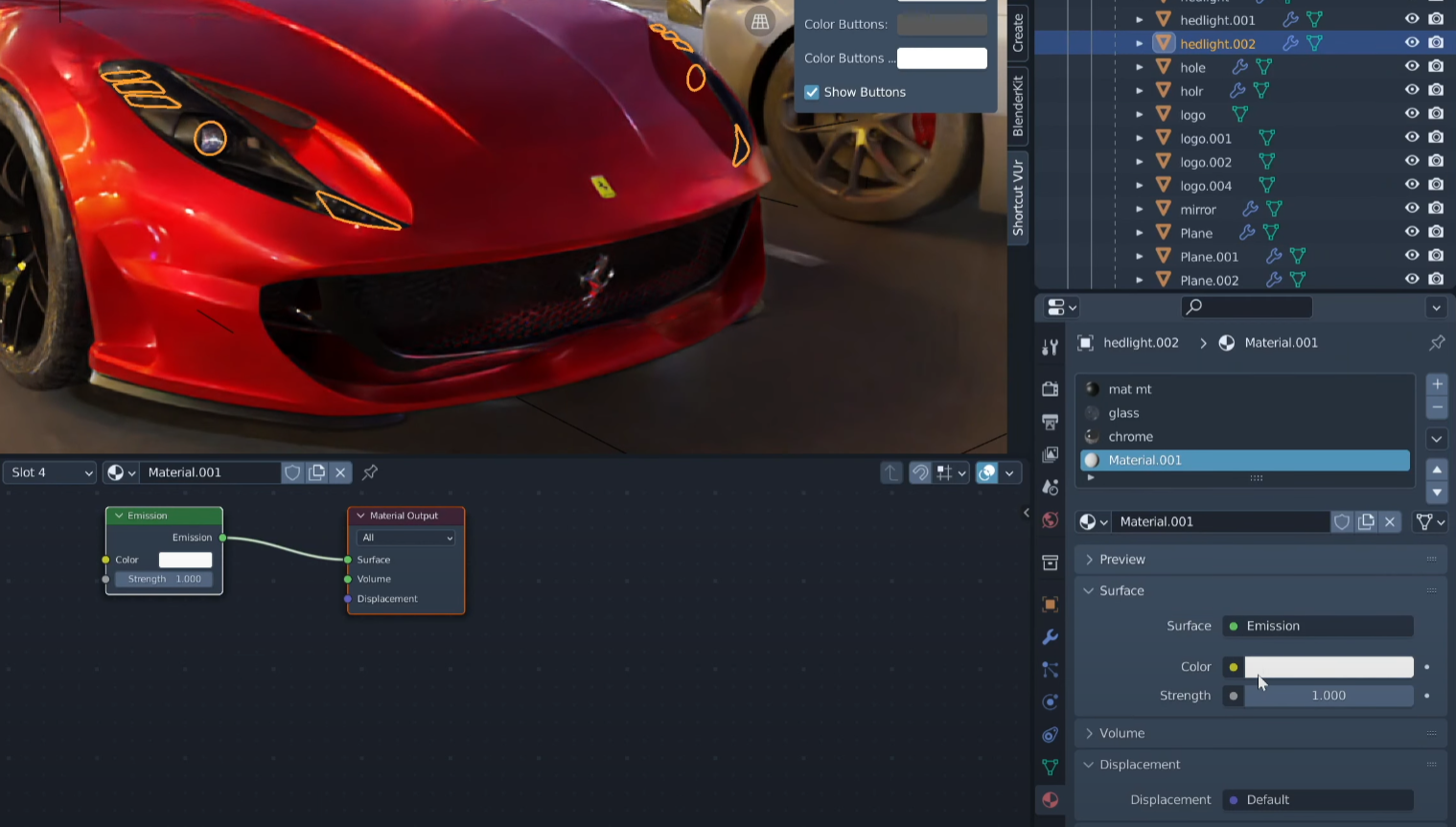1456x827 pixels.
Task: Open the Slot 4 dropdown
Action: (x=51, y=472)
